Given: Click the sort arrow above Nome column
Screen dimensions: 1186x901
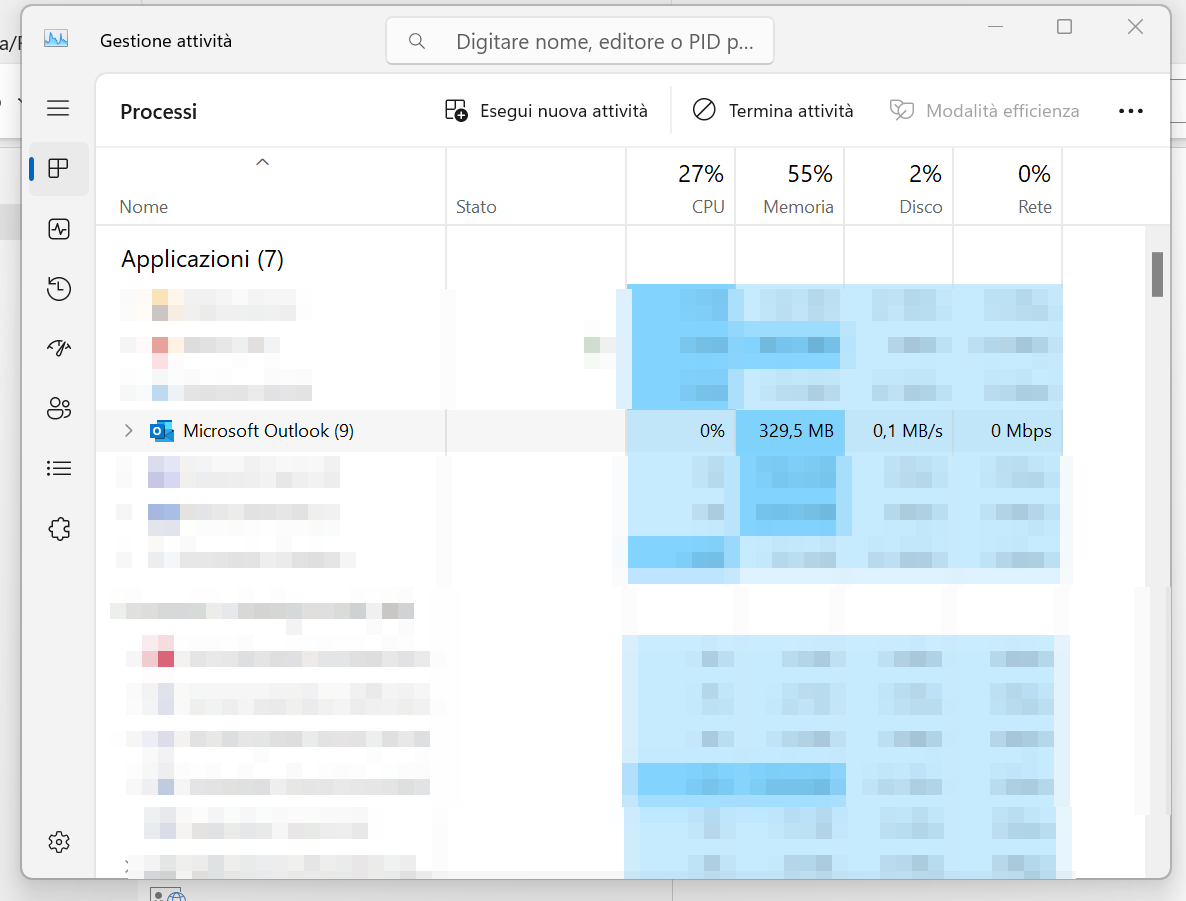Looking at the screenshot, I should coord(262,162).
